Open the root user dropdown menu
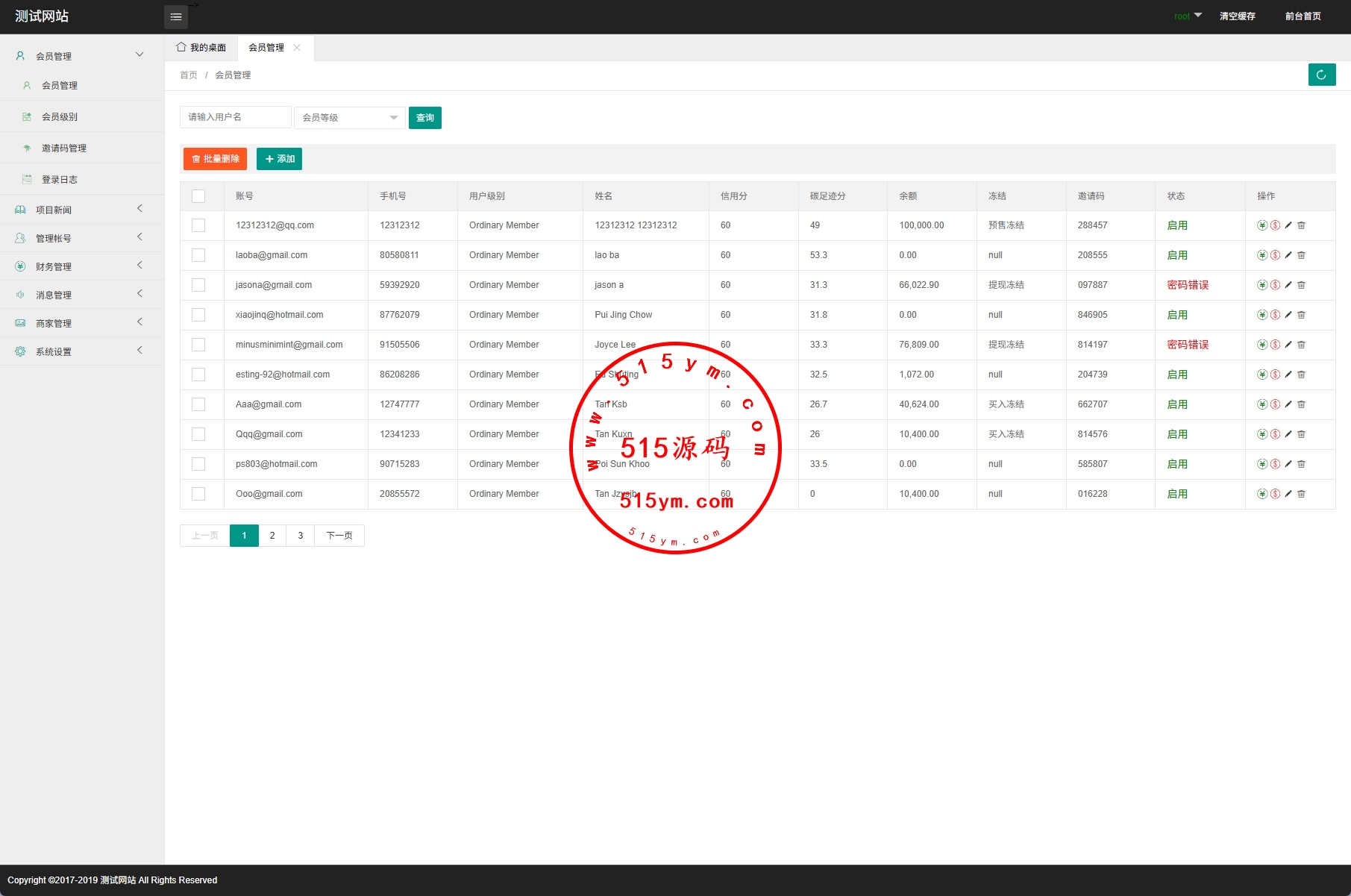1351x896 pixels. (1188, 16)
